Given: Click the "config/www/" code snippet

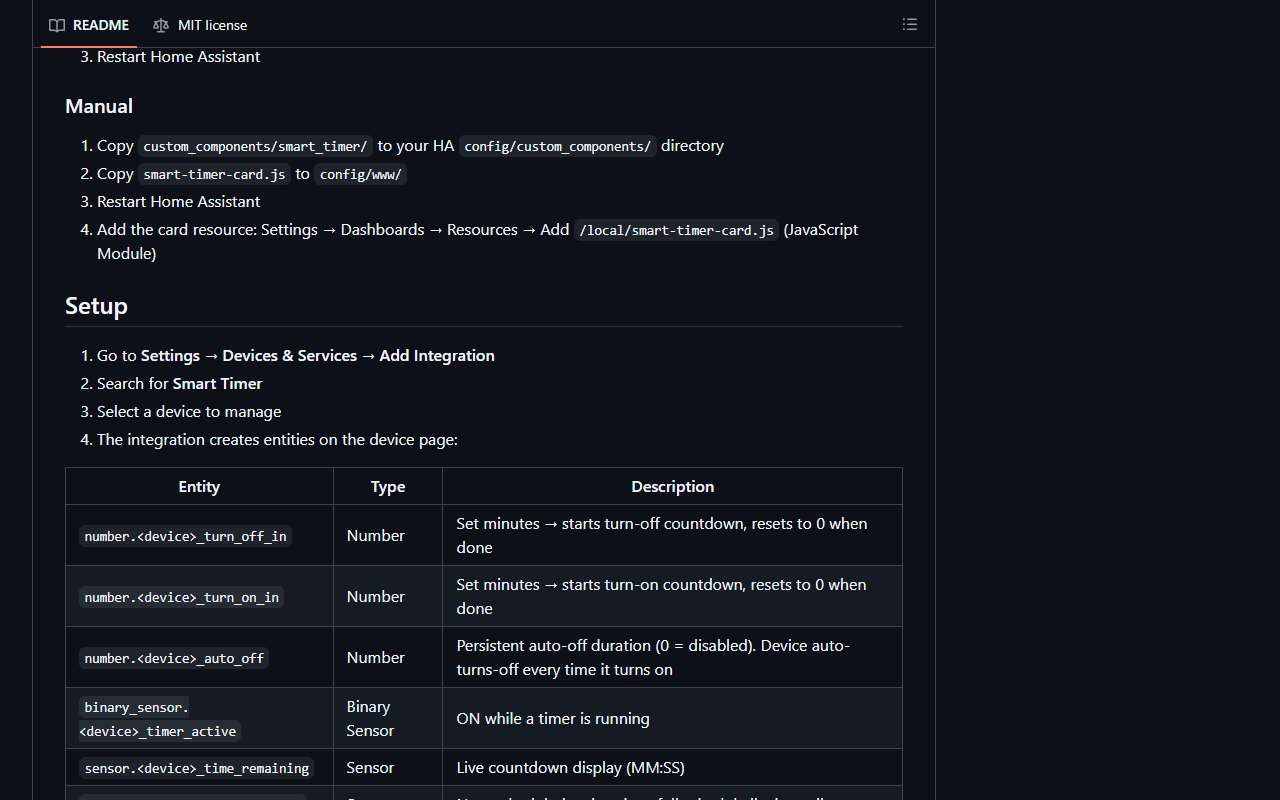Looking at the screenshot, I should pyautogui.click(x=361, y=174).
